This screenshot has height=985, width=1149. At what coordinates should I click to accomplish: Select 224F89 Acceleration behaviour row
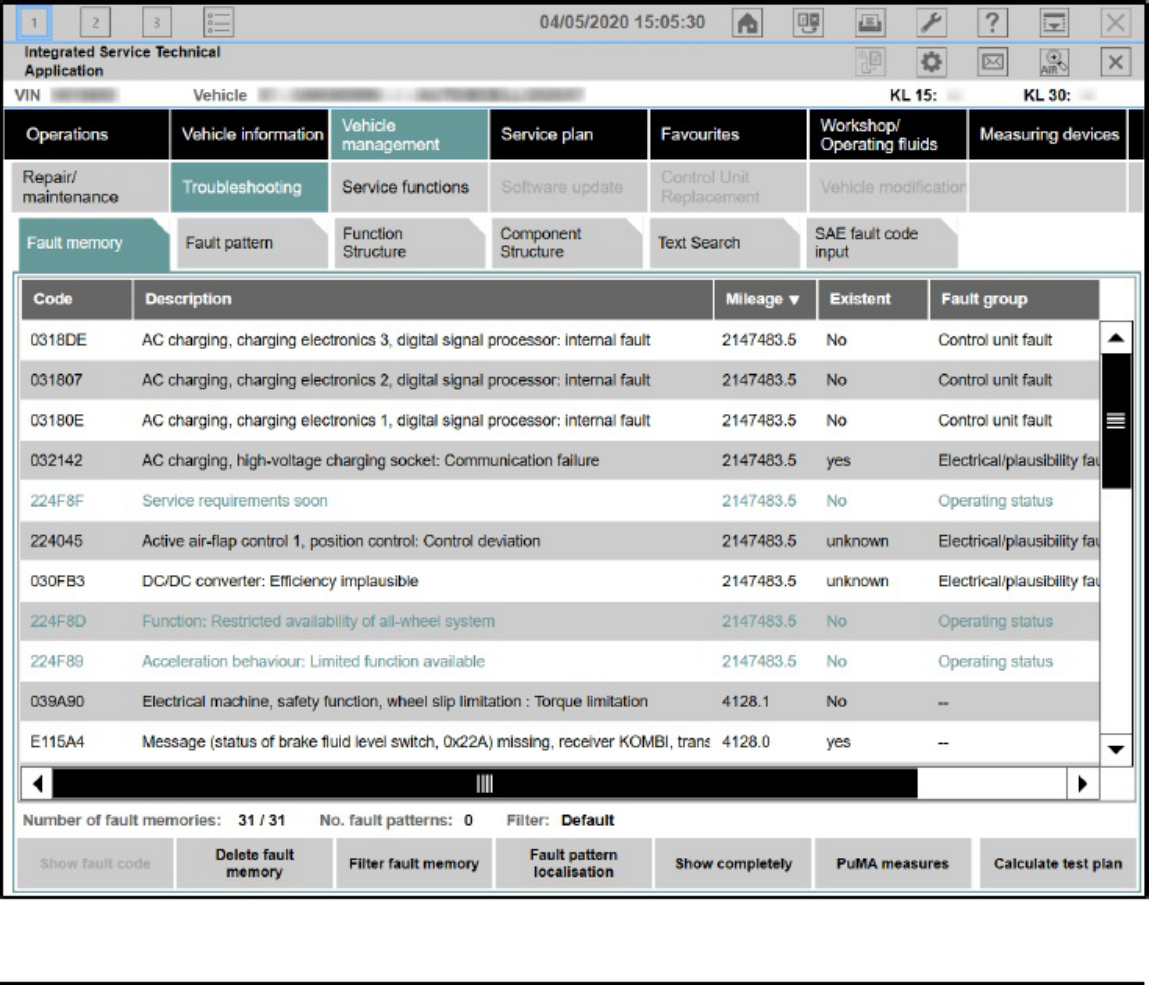point(560,662)
